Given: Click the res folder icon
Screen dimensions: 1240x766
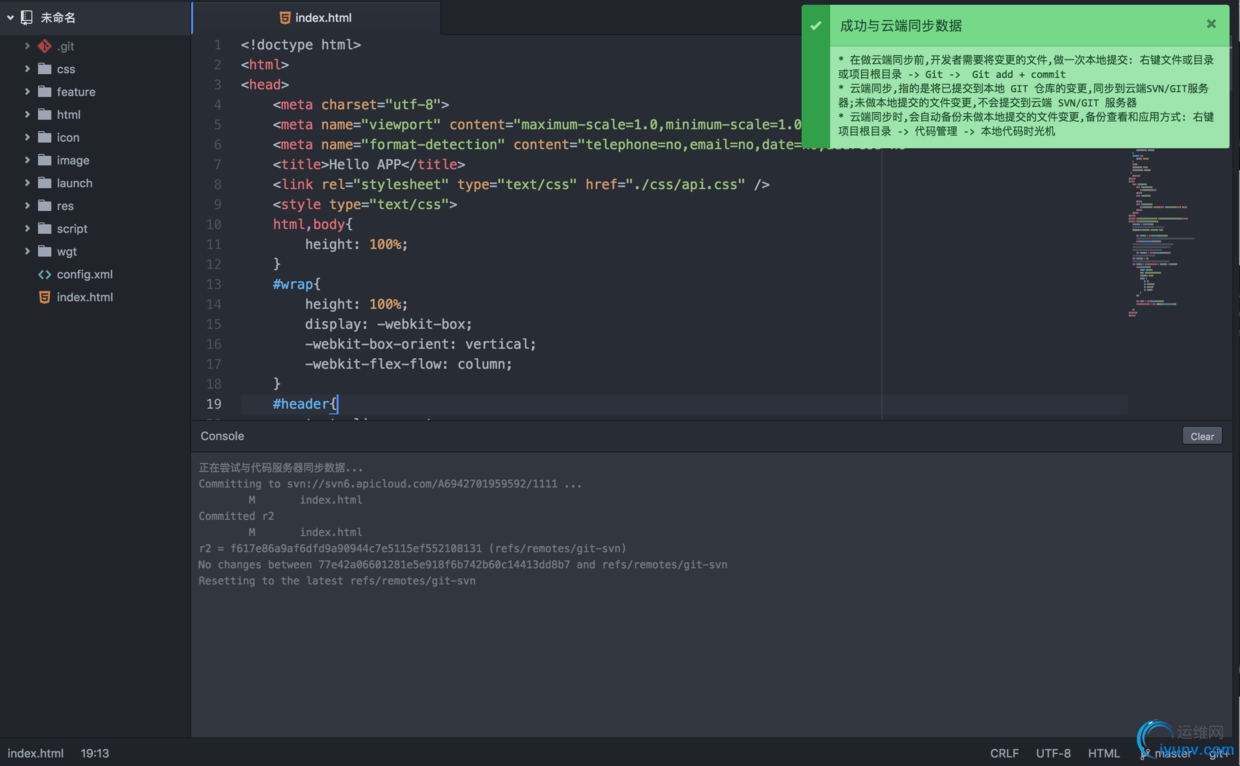Looking at the screenshot, I should 44,206.
